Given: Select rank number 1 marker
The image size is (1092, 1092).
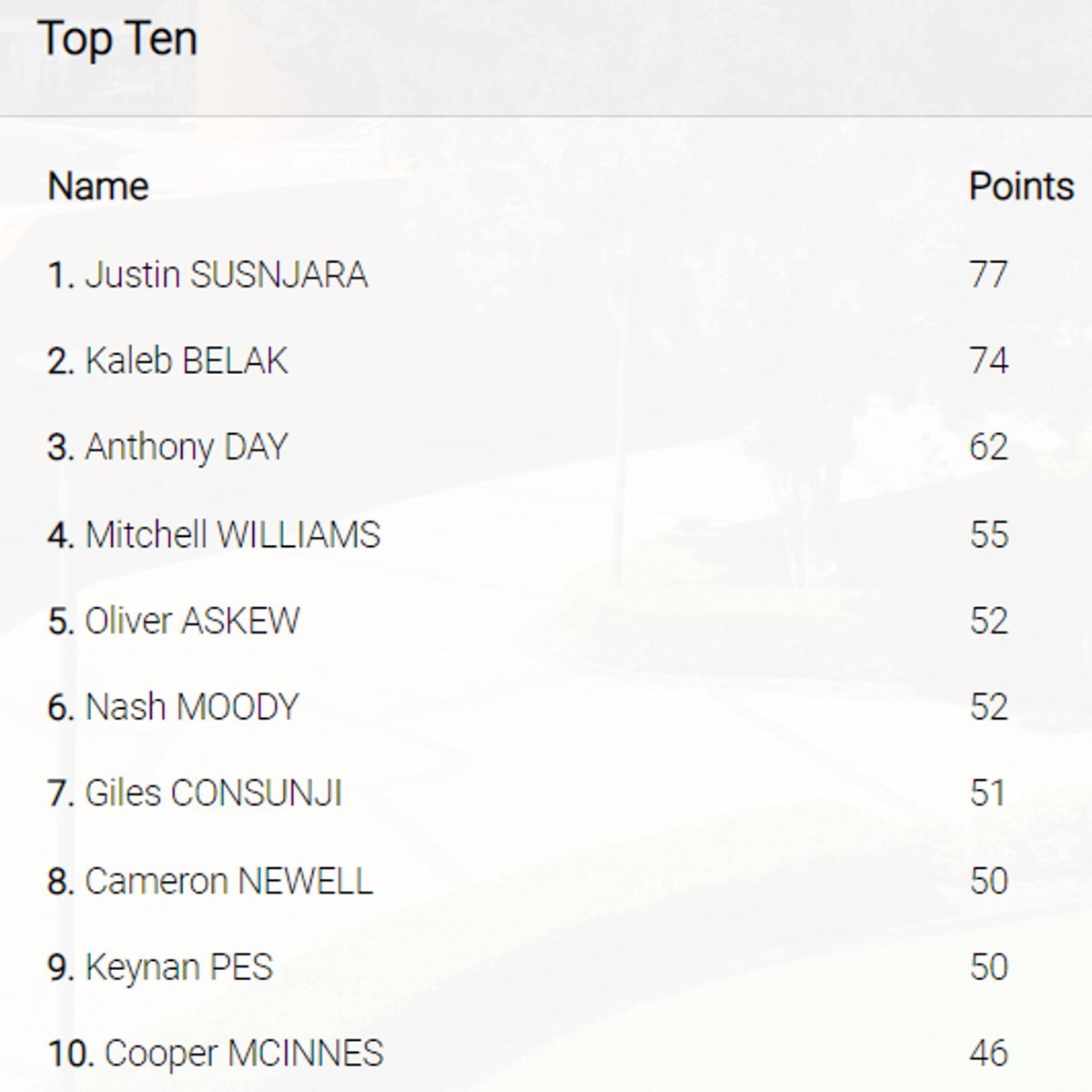Looking at the screenshot, I should click(x=61, y=275).
